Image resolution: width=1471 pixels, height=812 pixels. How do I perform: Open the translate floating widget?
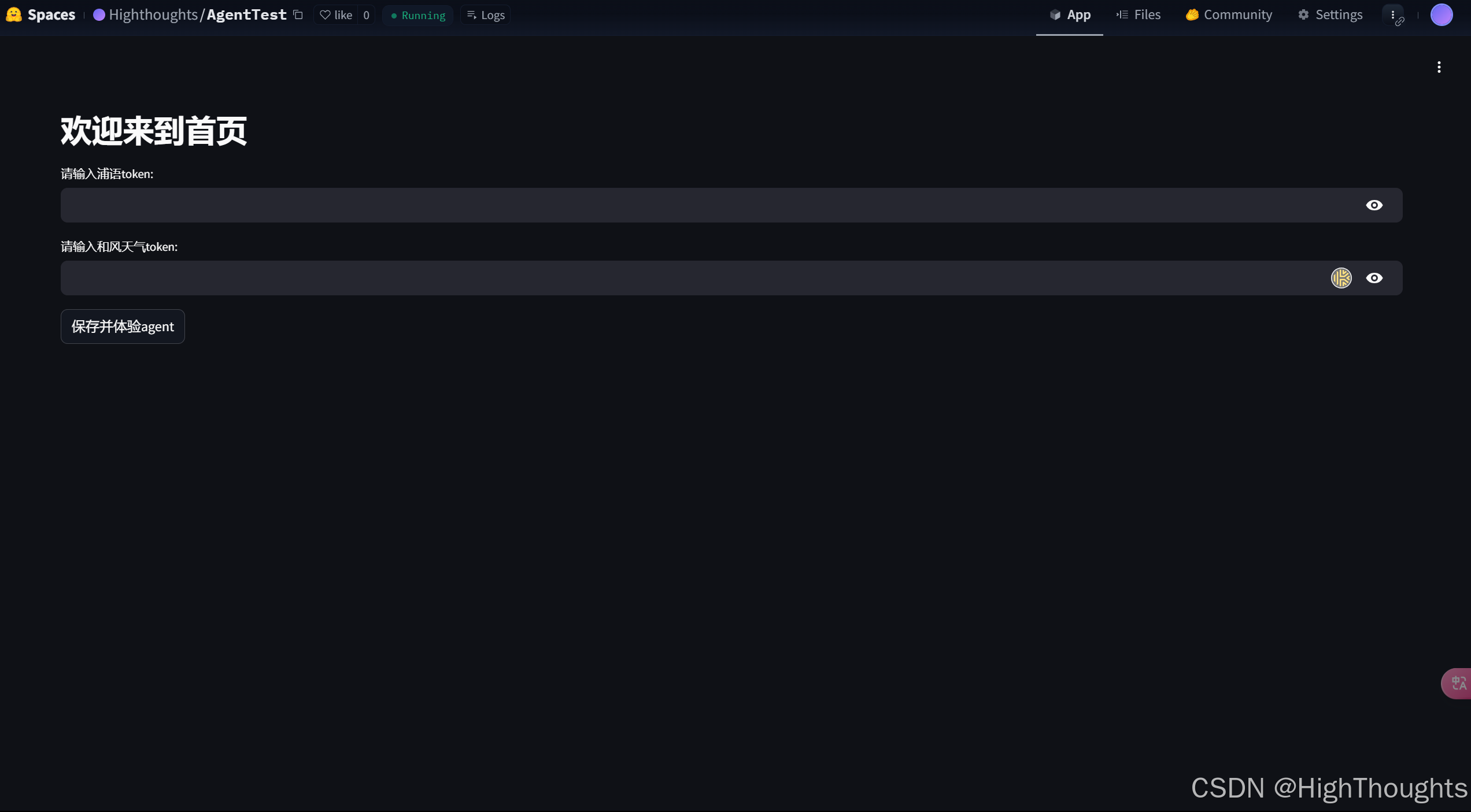[x=1458, y=684]
